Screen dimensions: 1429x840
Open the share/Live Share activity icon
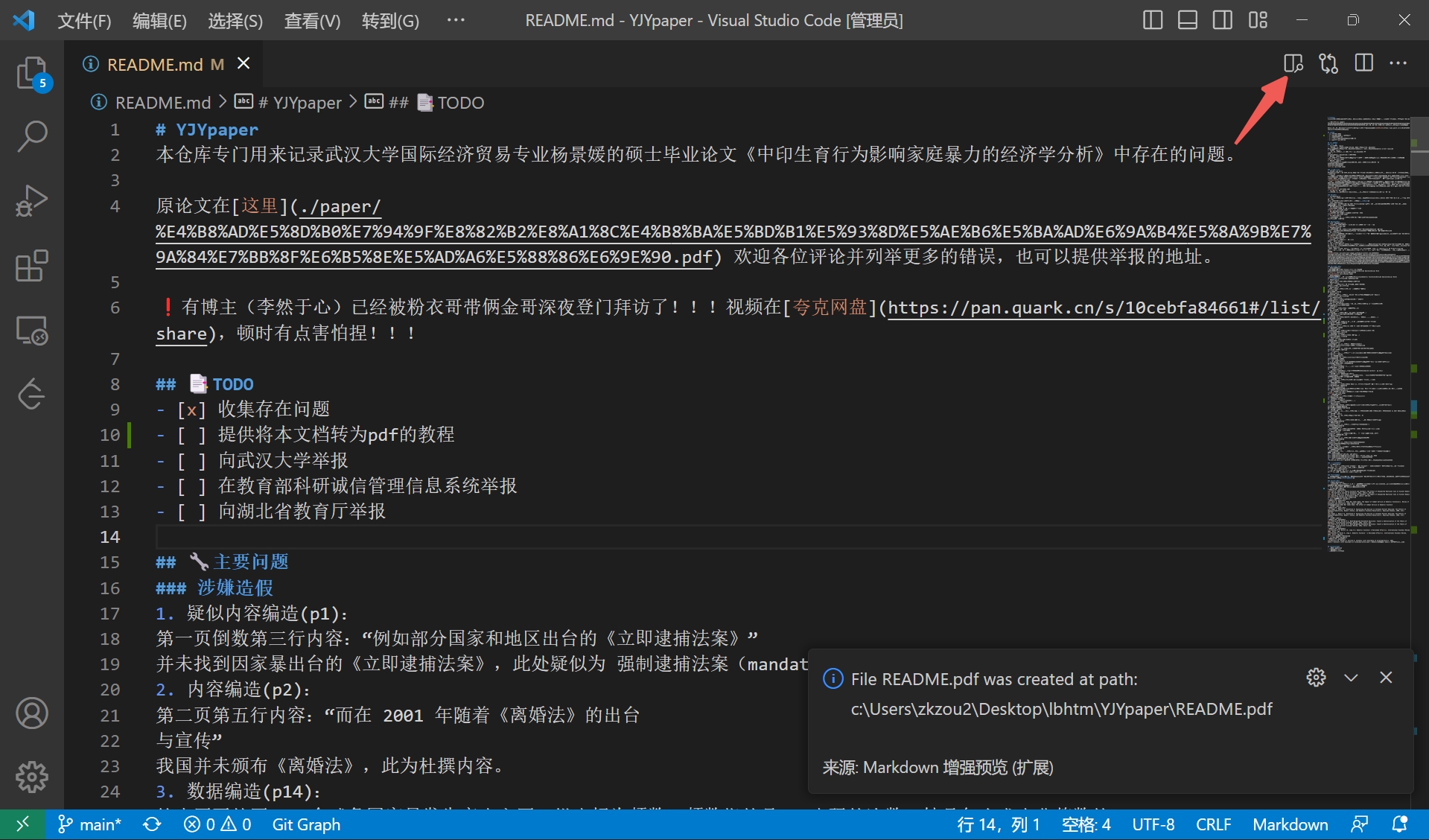coord(32,393)
